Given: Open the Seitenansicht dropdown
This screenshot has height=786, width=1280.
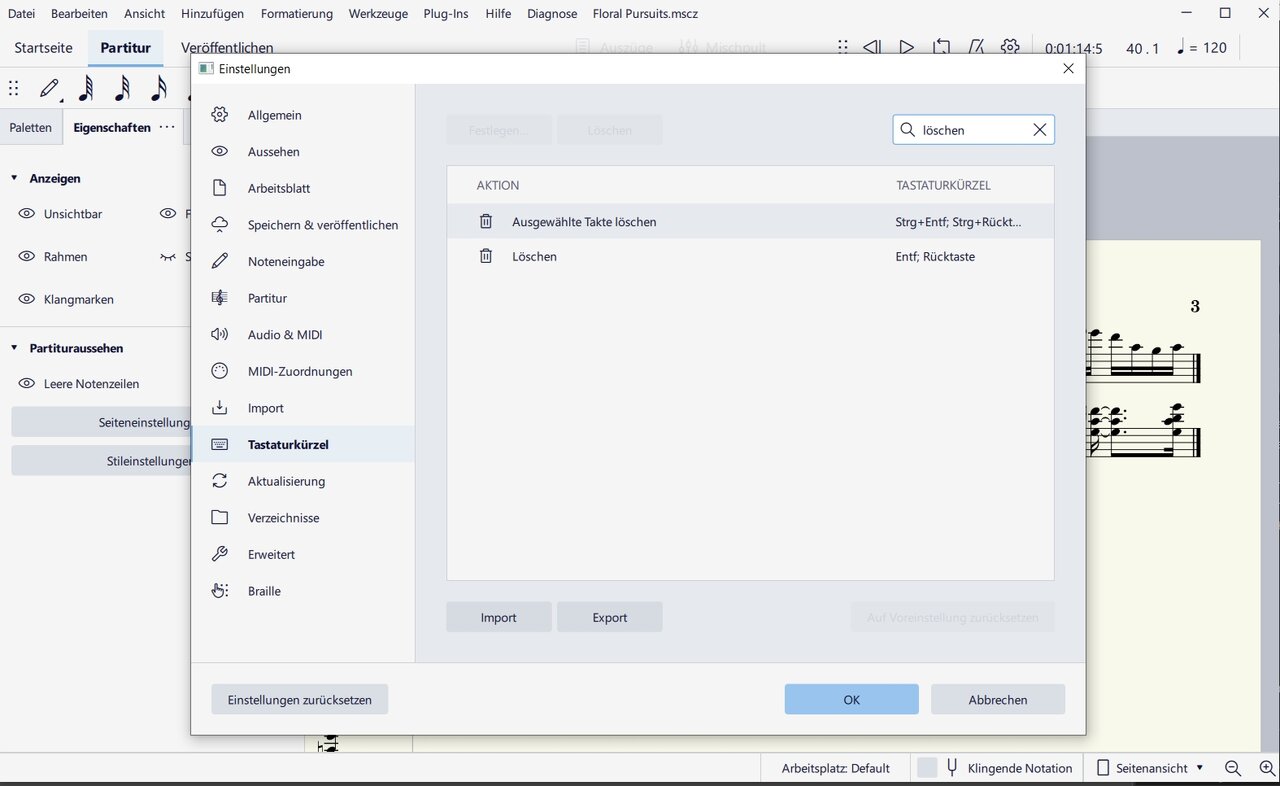Looking at the screenshot, I should coord(1150,768).
